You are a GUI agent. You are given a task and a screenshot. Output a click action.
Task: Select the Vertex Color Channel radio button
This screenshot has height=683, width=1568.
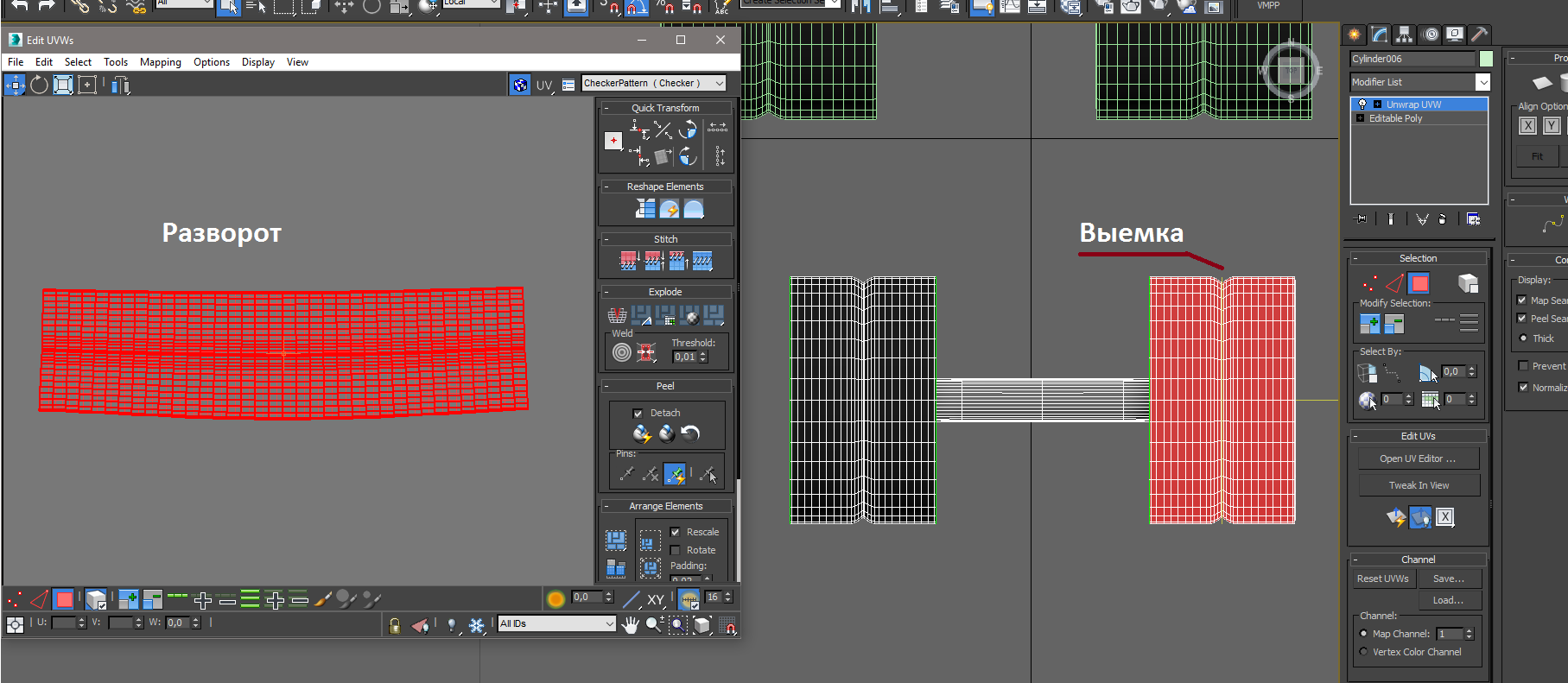[1364, 652]
